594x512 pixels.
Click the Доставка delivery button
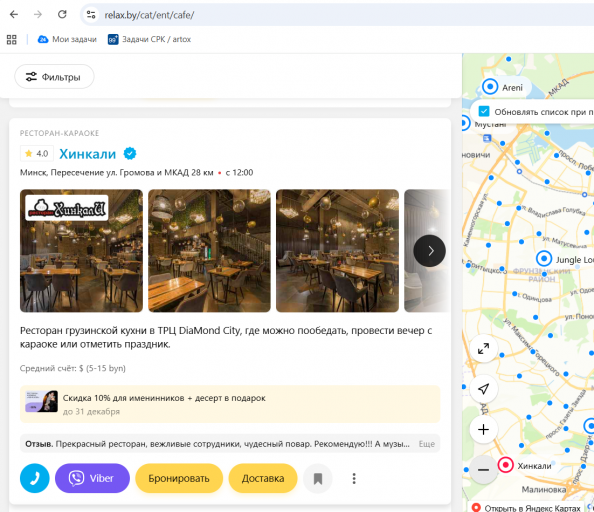tap(263, 478)
